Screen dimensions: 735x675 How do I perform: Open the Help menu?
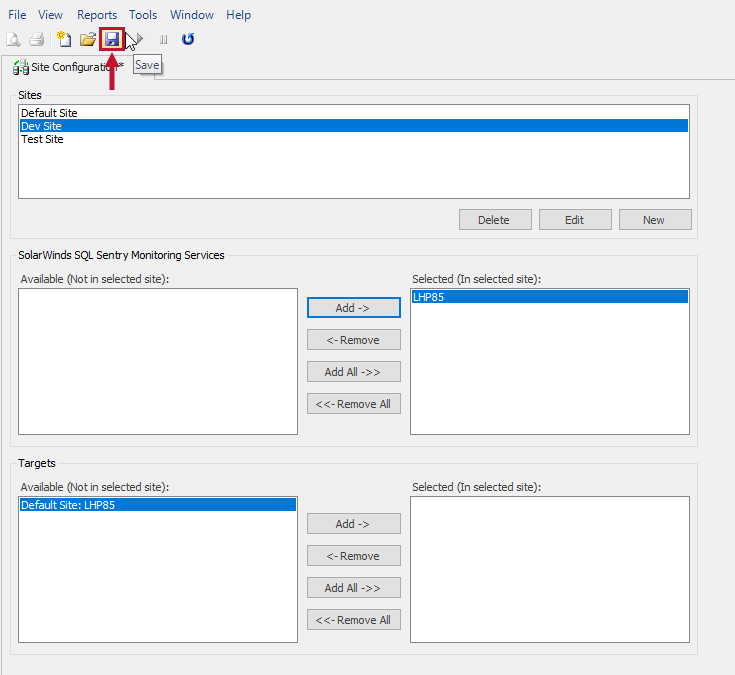pos(239,15)
